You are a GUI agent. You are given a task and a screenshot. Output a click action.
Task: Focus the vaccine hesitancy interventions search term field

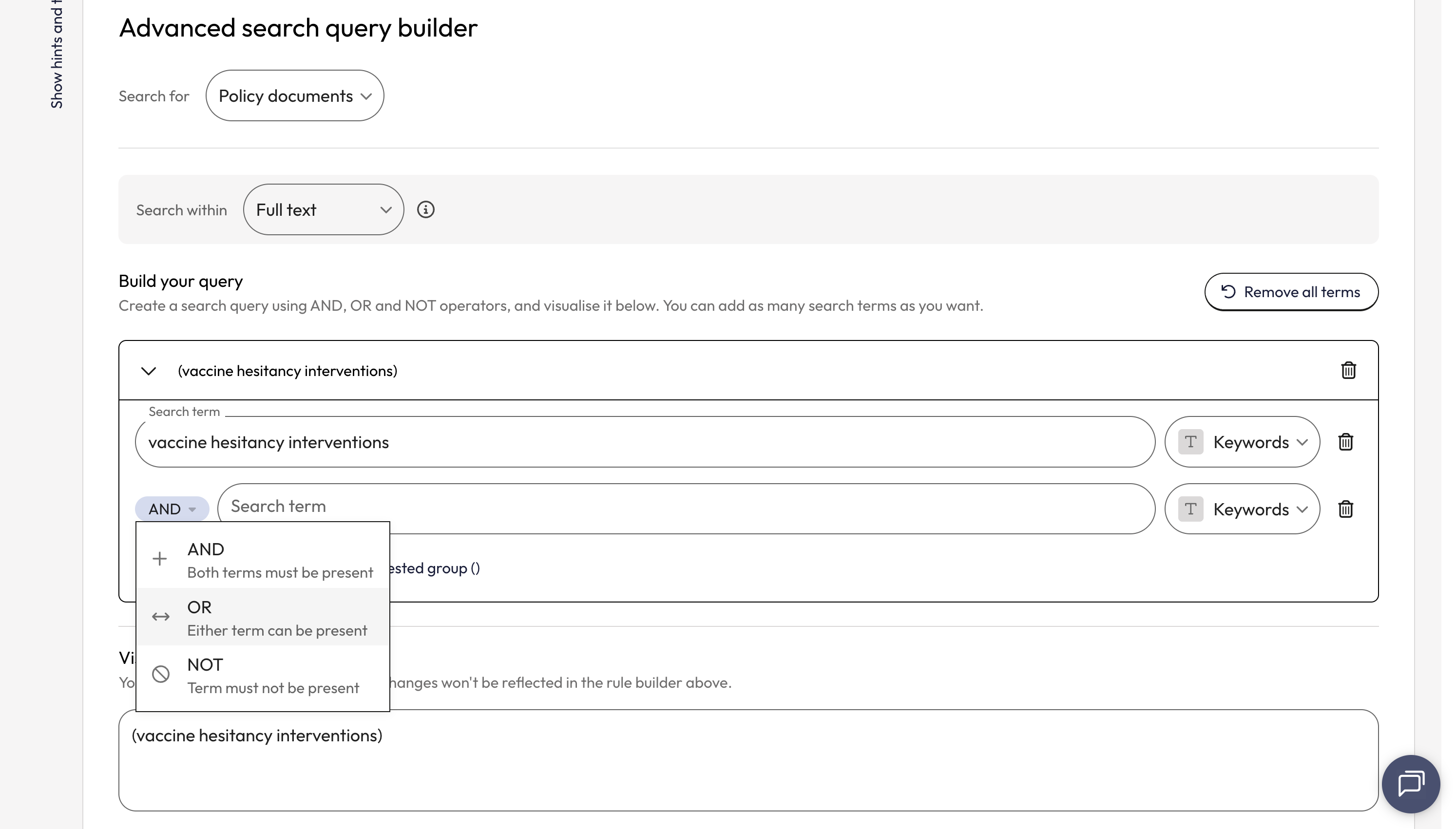(645, 442)
